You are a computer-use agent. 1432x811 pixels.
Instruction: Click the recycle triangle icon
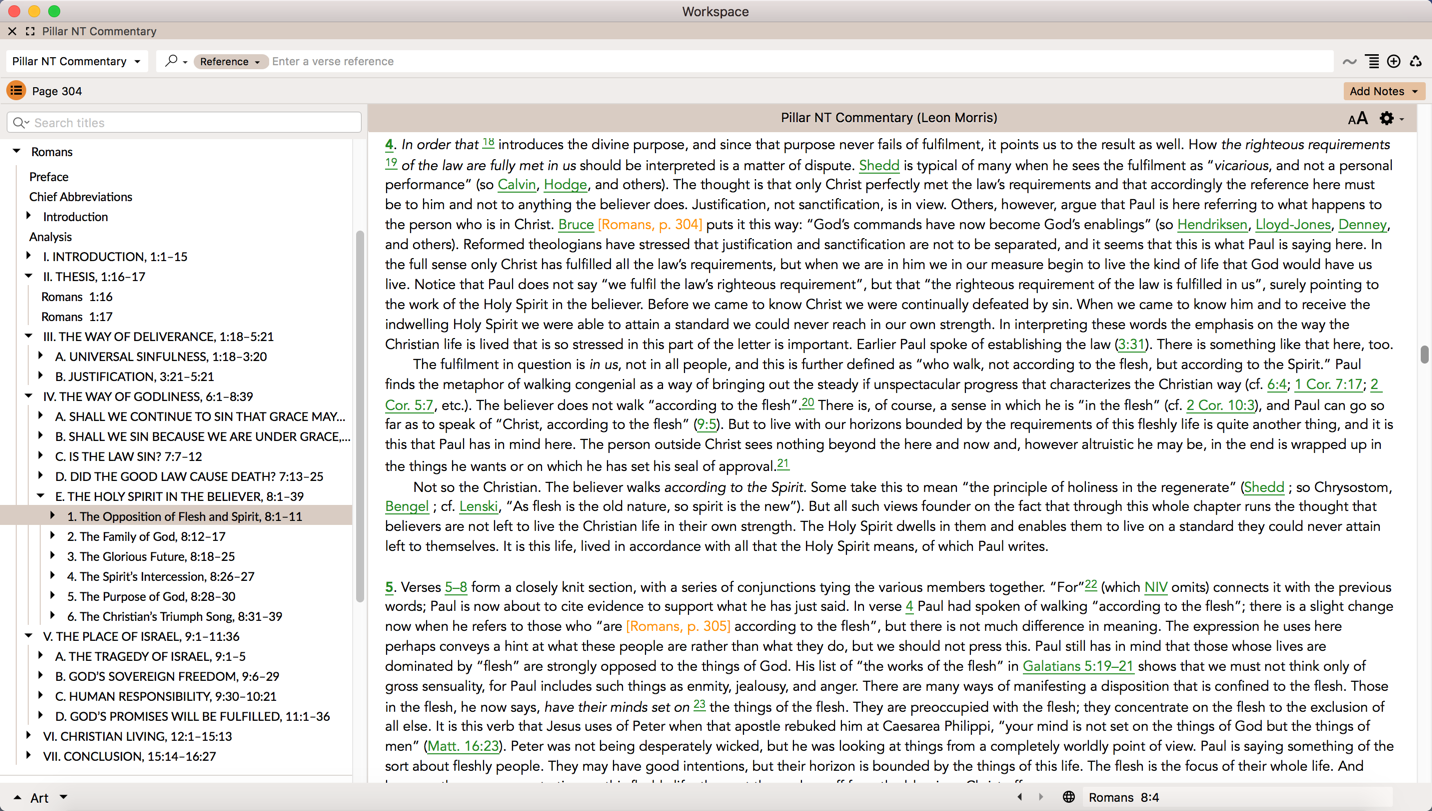pyautogui.click(x=1416, y=62)
